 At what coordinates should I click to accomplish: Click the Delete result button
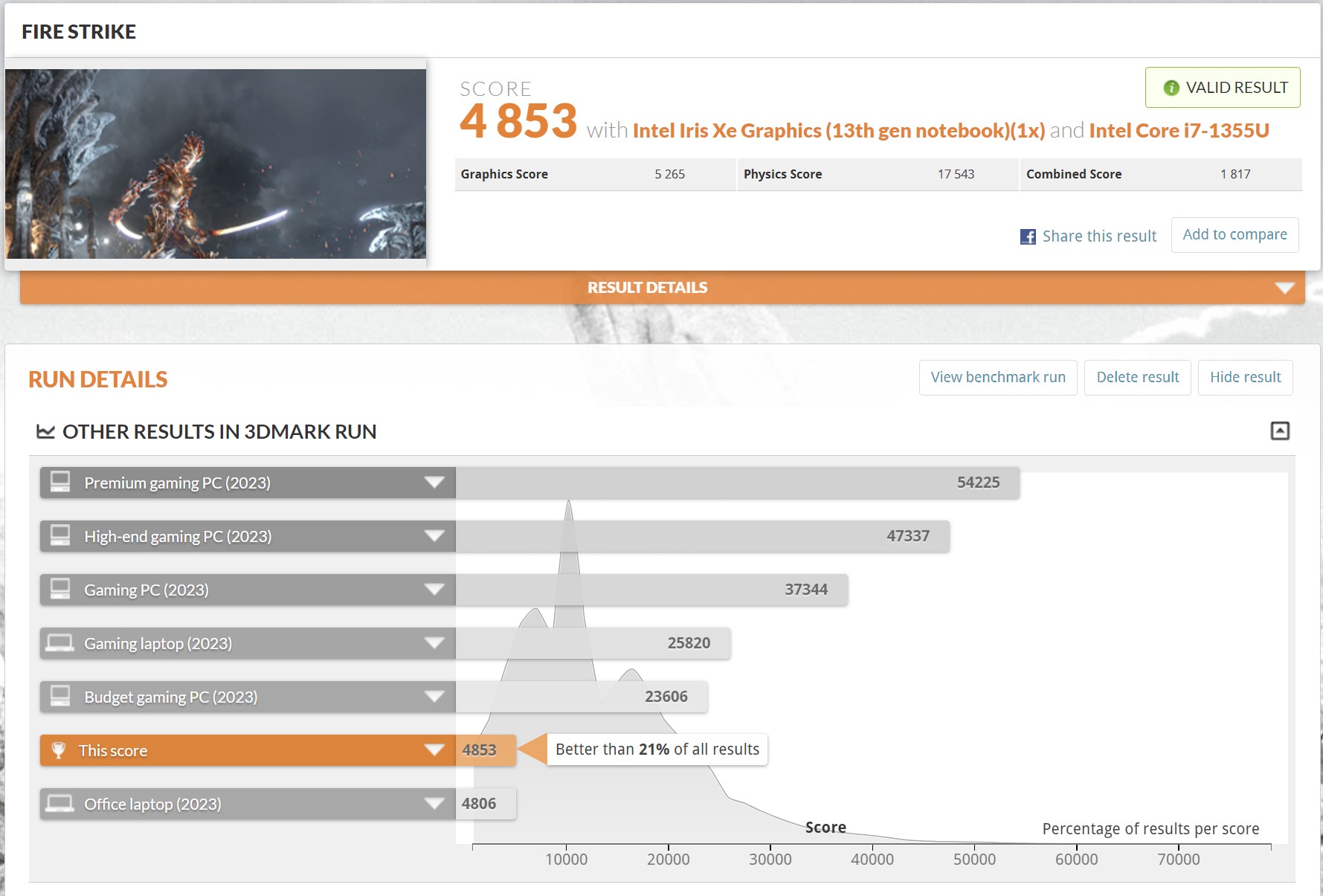1137,378
